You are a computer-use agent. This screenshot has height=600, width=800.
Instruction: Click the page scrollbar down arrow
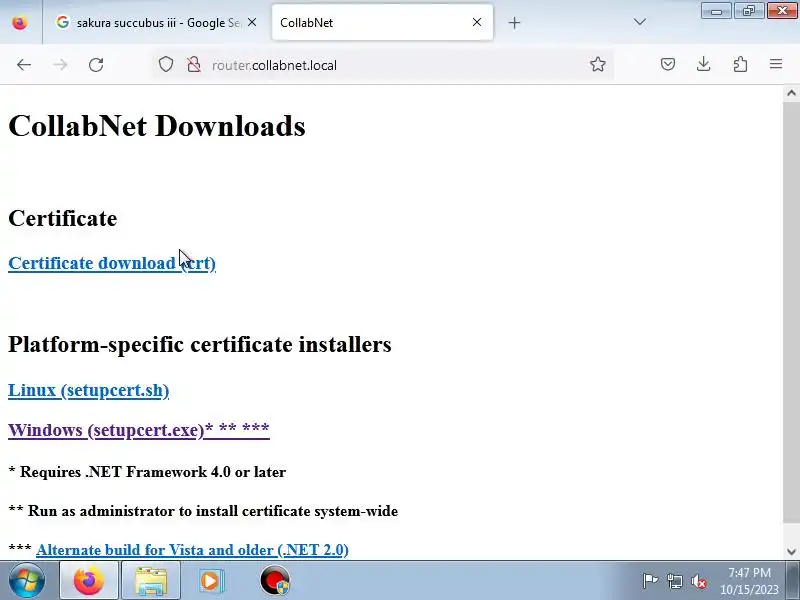(x=791, y=551)
